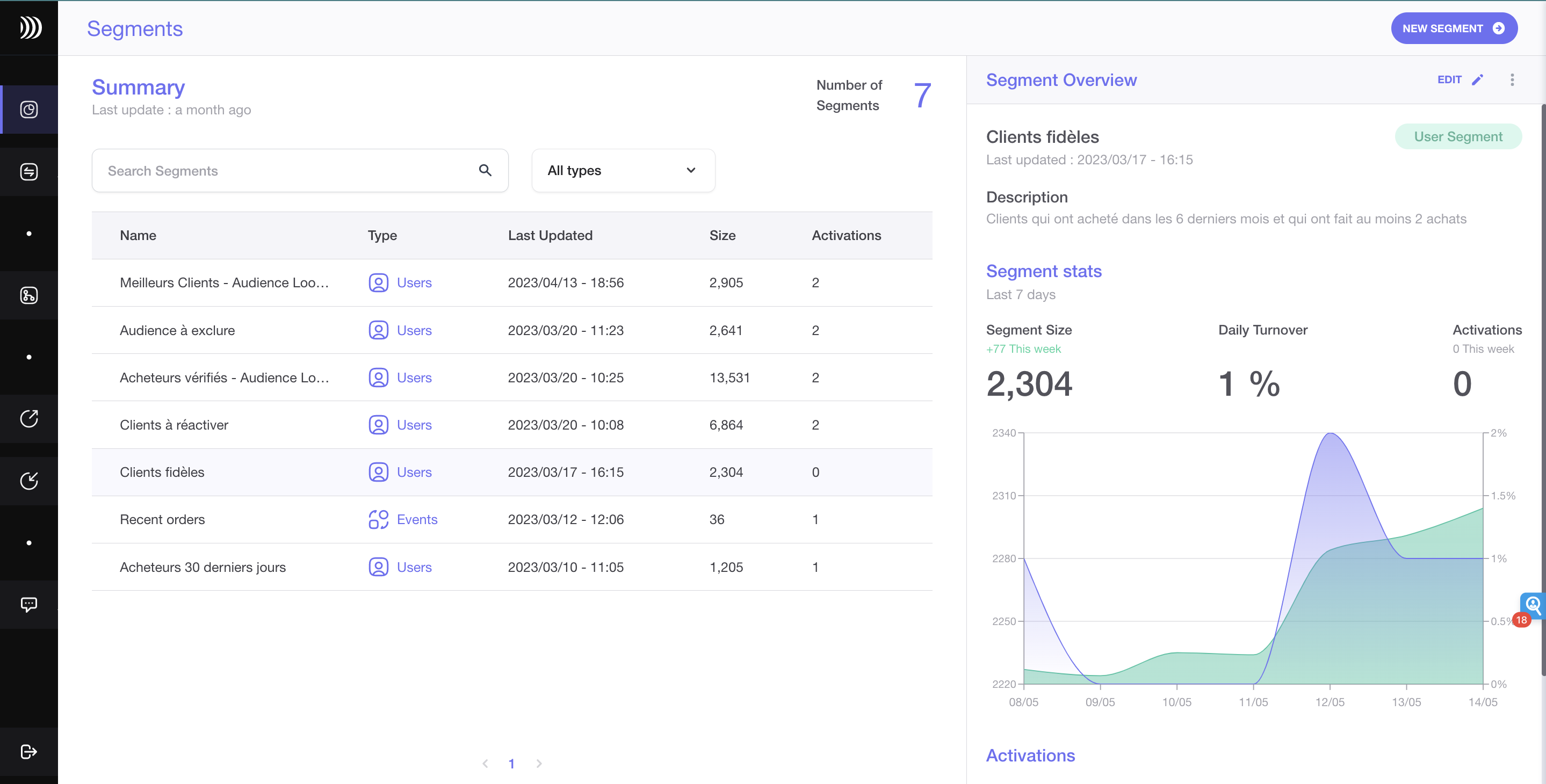Click Events icon in Recent orders row
1546x784 pixels.
coord(378,519)
